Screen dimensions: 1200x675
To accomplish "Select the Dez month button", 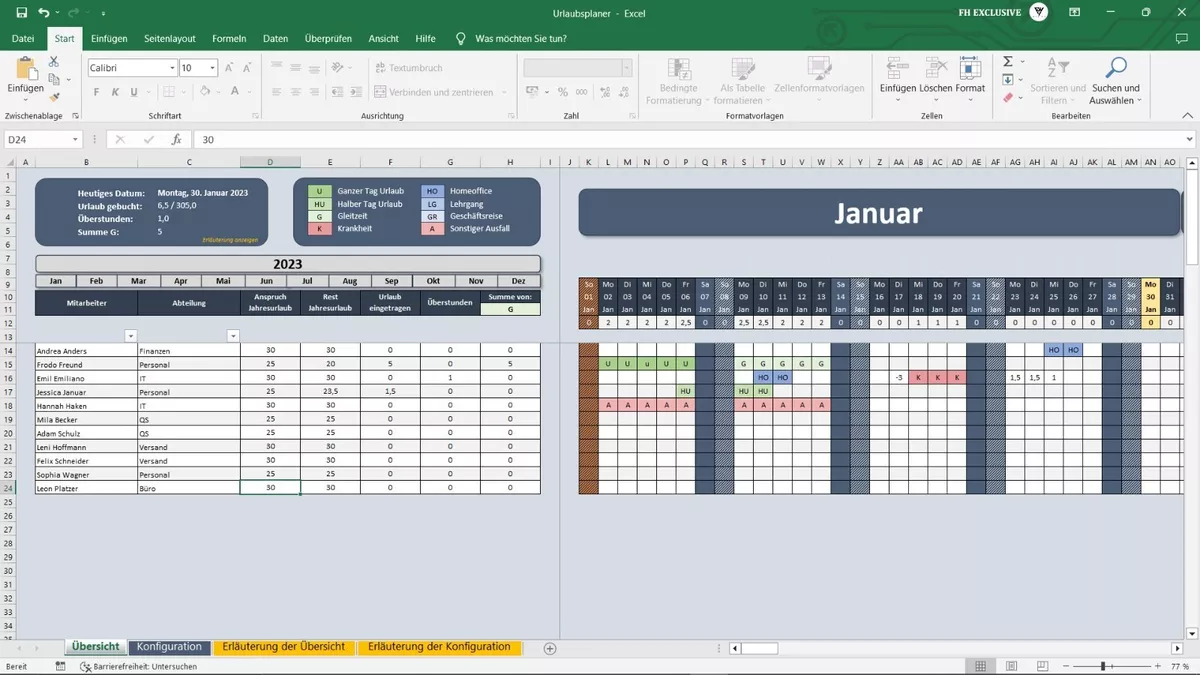I will pos(519,281).
